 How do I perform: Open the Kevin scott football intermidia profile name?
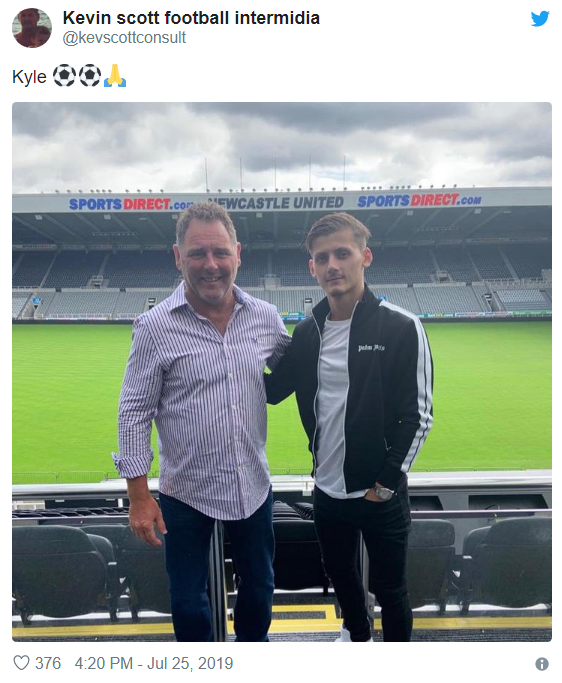[x=191, y=18]
